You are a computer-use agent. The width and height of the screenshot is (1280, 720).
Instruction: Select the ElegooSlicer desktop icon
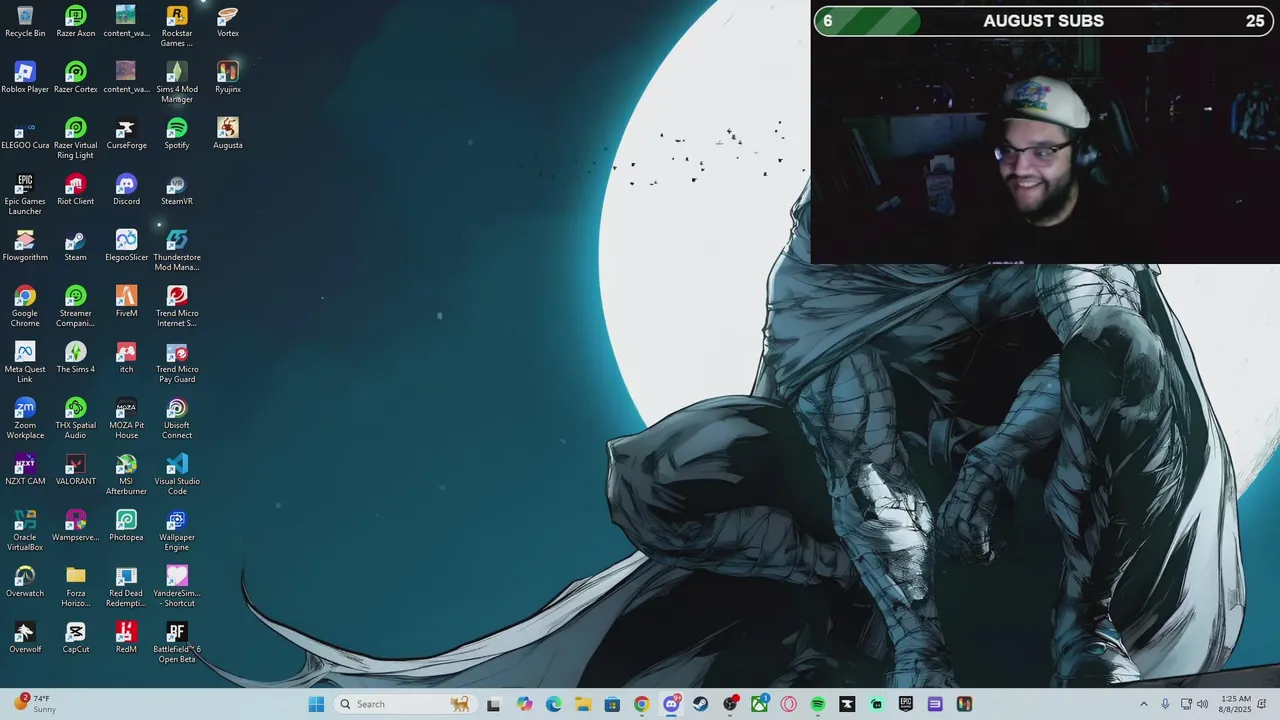click(126, 245)
